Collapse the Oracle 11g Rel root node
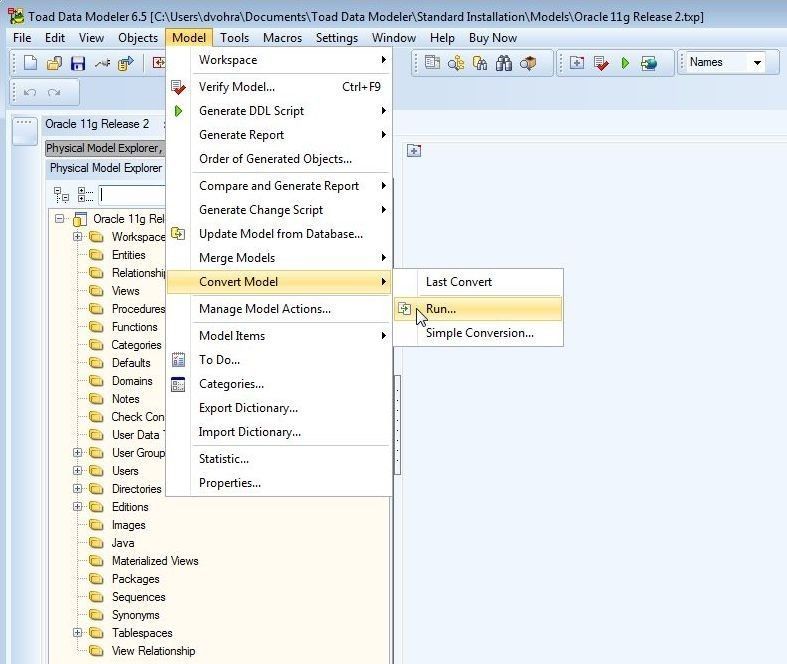Screen dimensions: 787x664 click(x=60, y=219)
